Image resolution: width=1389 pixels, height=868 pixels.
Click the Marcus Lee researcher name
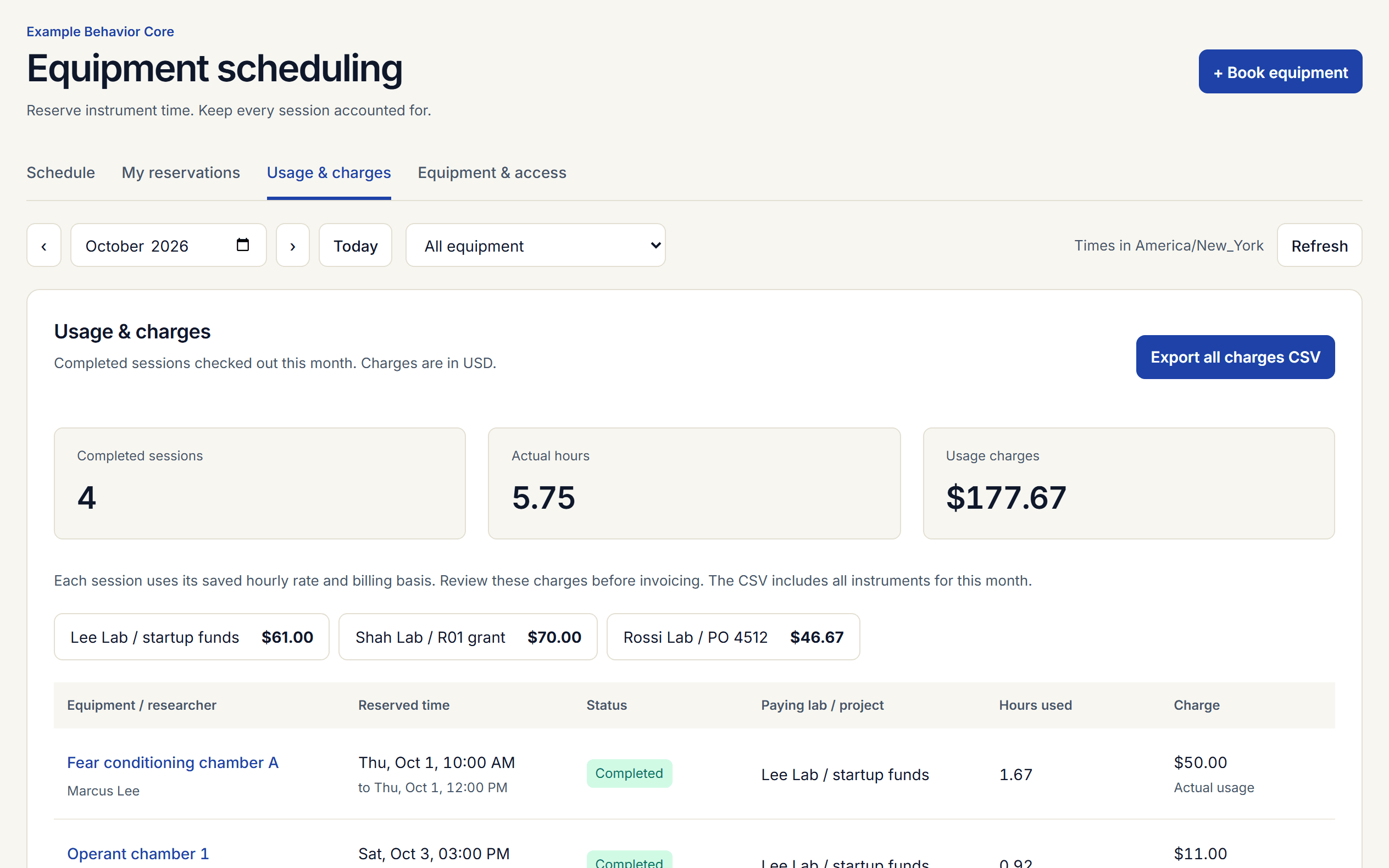pos(103,791)
